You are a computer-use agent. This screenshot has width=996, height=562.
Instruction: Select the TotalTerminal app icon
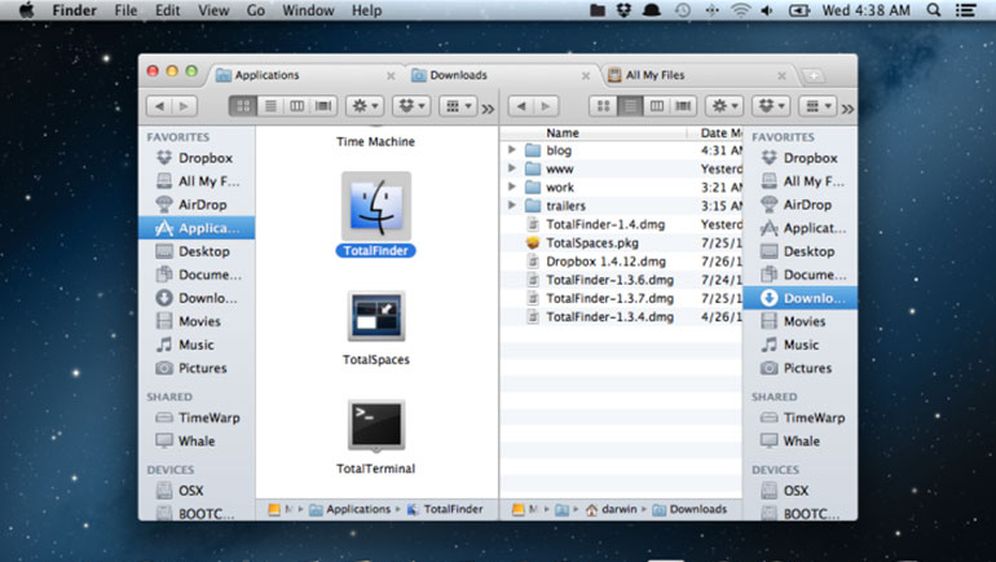coord(376,425)
